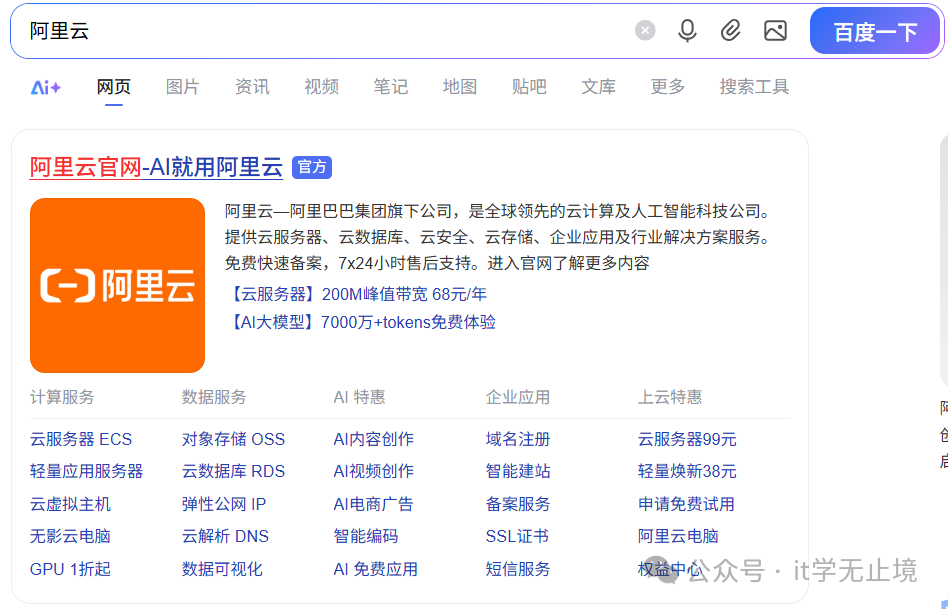
Task: Open the 文库 tab
Action: coord(598,87)
